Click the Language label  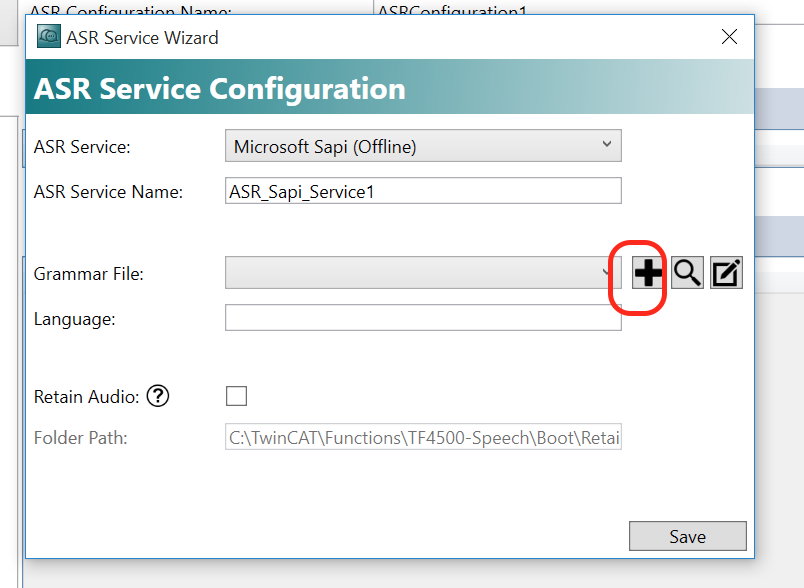click(75, 319)
